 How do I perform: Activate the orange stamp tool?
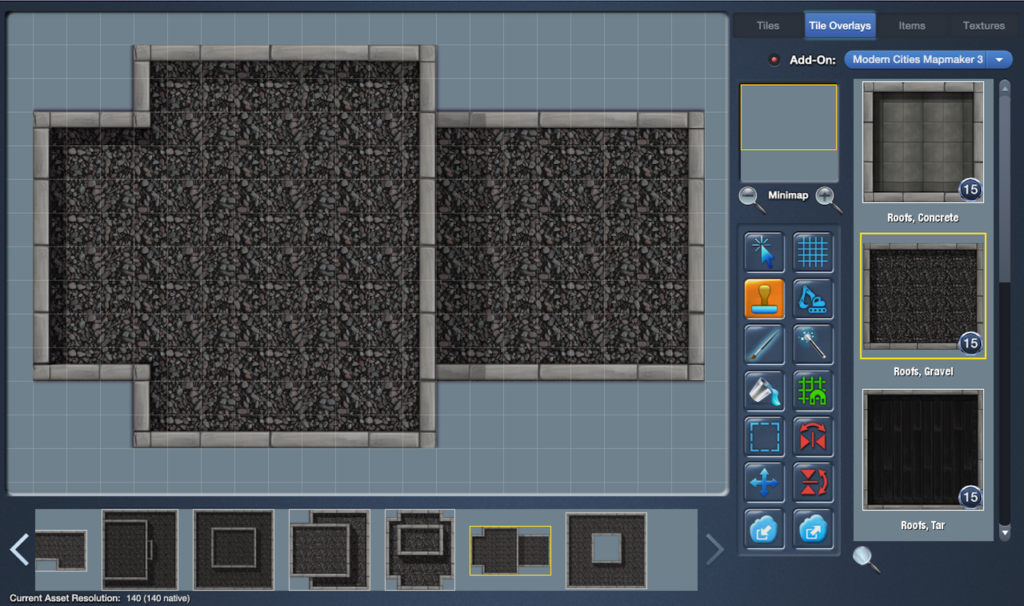point(764,298)
